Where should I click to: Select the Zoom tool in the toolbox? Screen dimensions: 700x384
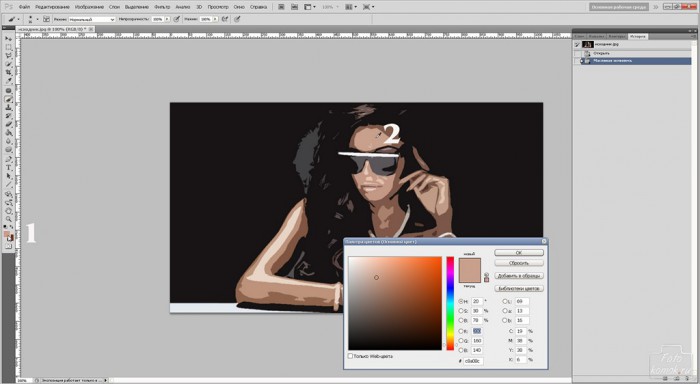[8, 219]
